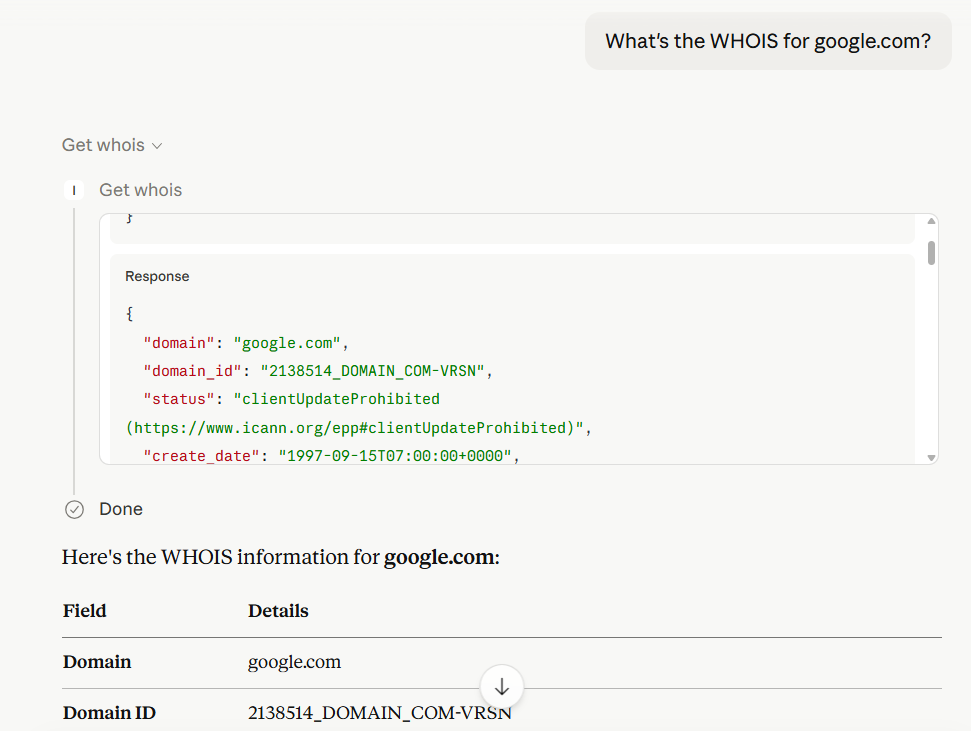Click the Response label heading
This screenshot has height=731, width=971.
[x=156, y=276]
